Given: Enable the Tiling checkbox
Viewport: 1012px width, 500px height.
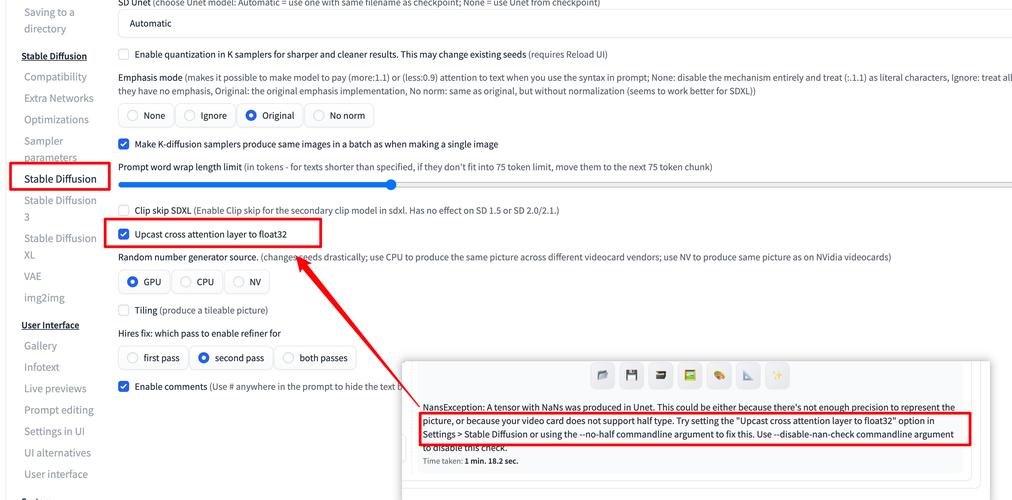Looking at the screenshot, I should [124, 310].
